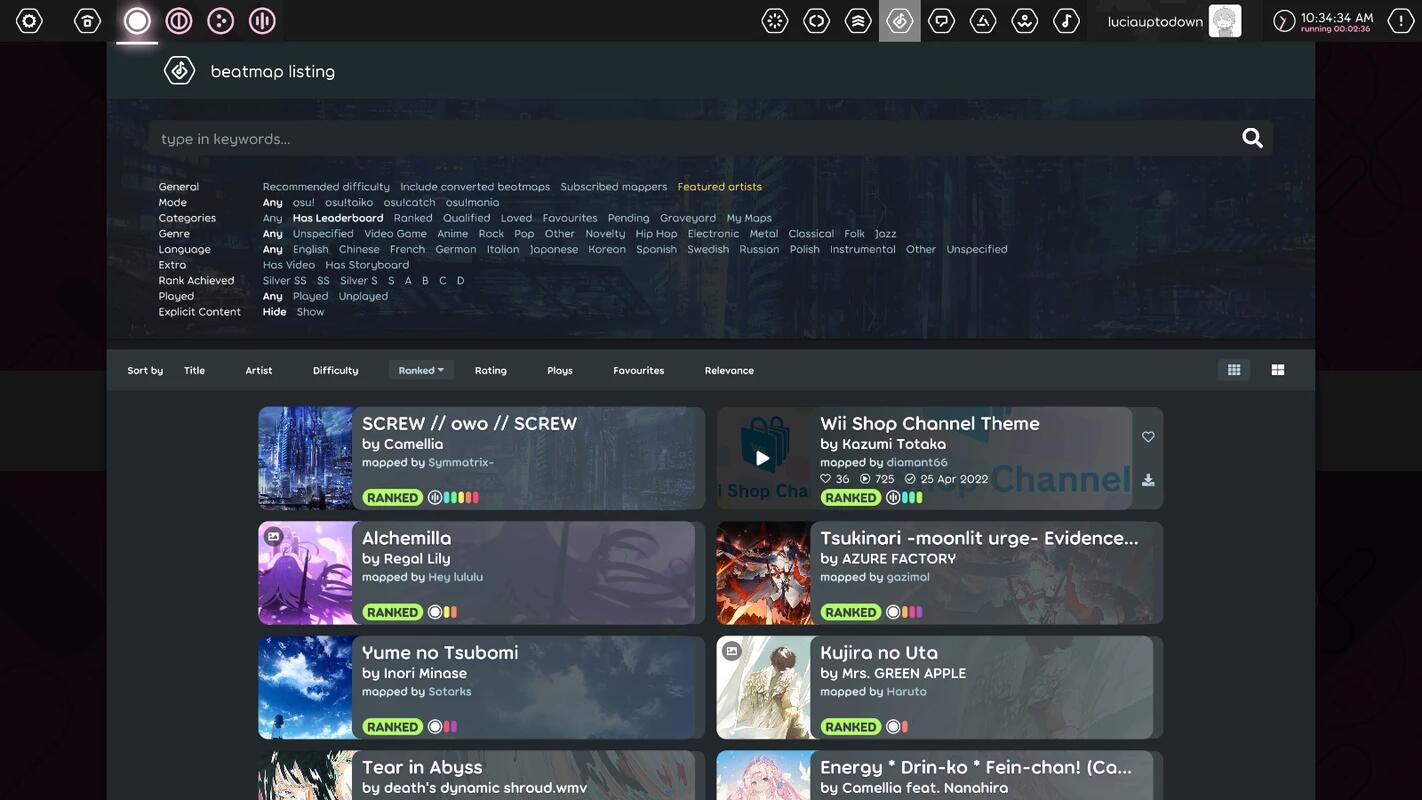
Task: Open the chat overlay icon
Action: pos(941,21)
